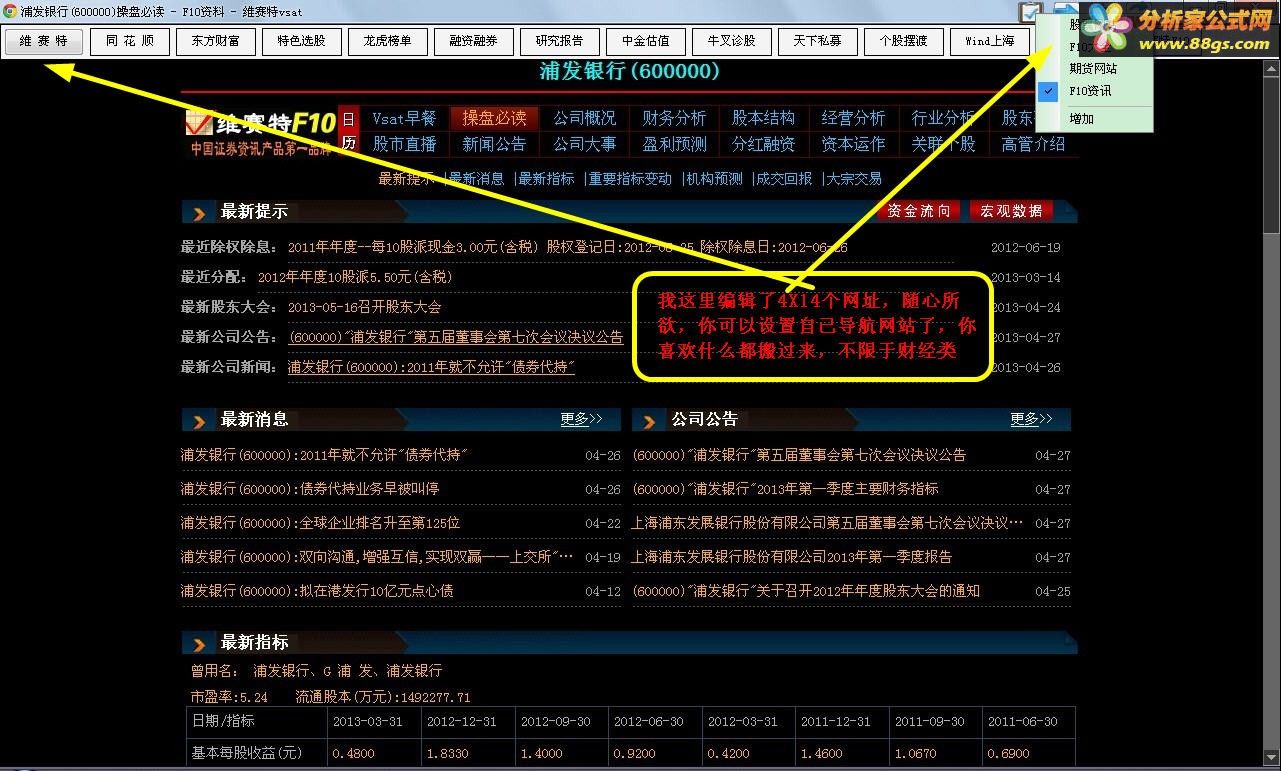Switch to 操盘必读 tab

pyautogui.click(x=494, y=118)
